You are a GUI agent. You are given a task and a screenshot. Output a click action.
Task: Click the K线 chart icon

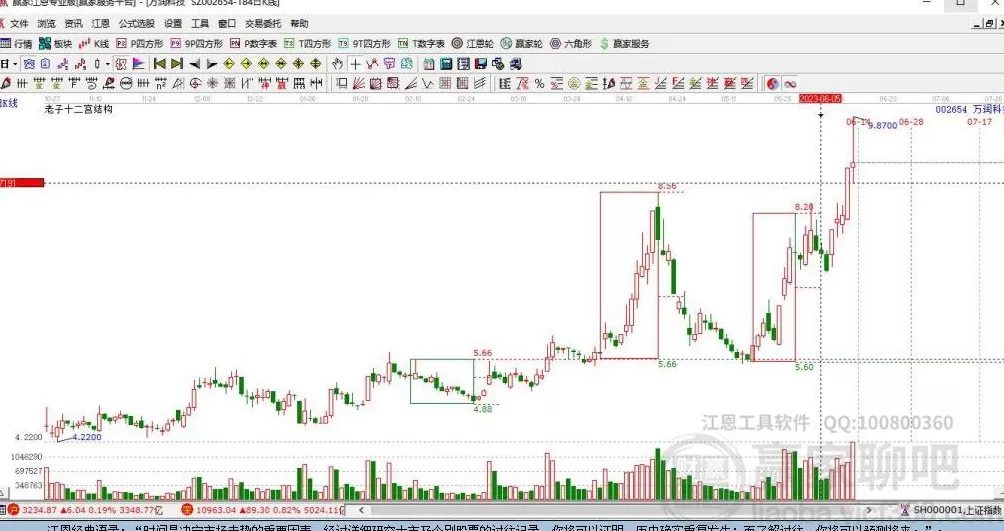tap(95, 44)
